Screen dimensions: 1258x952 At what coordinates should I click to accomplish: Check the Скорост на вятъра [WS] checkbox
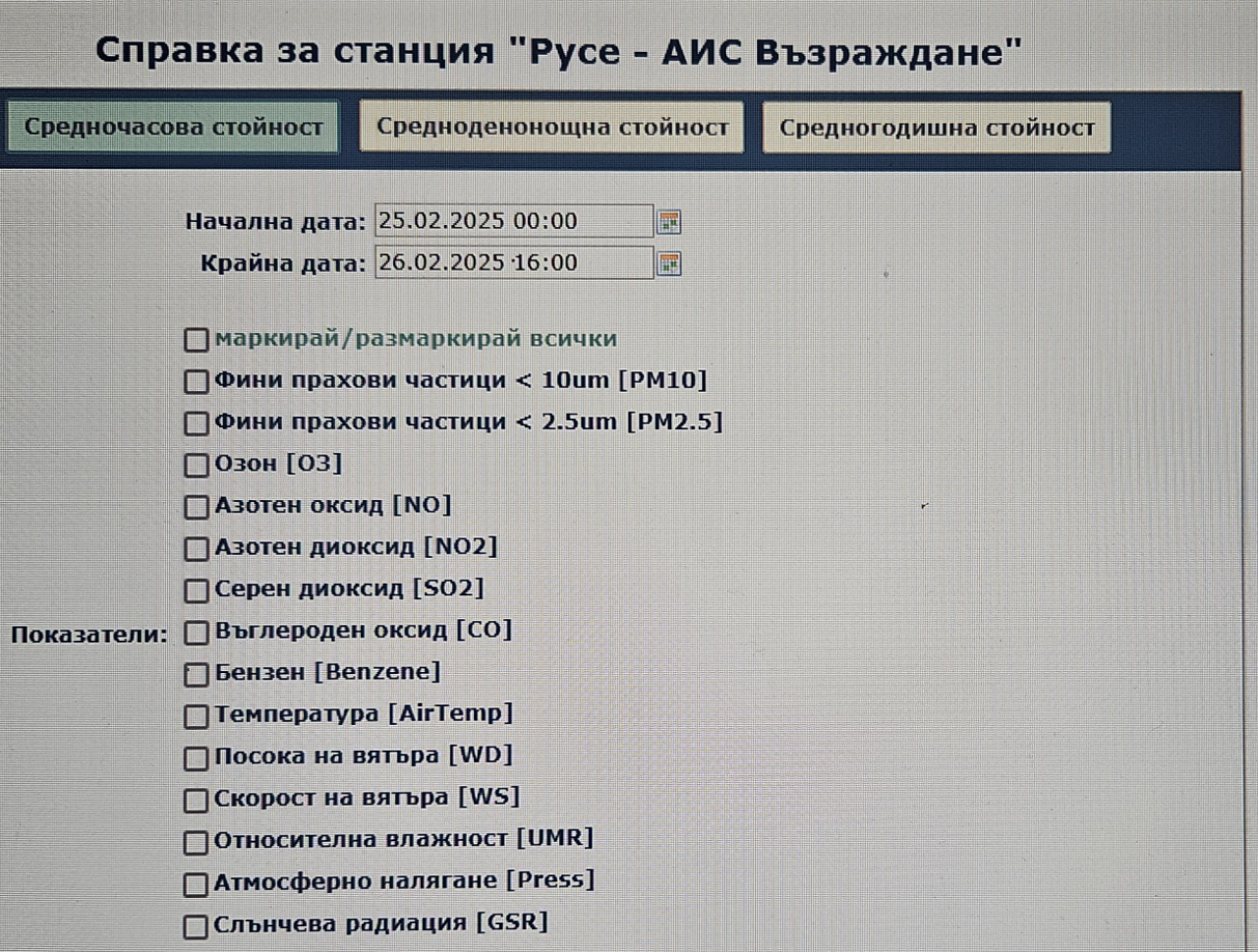point(197,801)
